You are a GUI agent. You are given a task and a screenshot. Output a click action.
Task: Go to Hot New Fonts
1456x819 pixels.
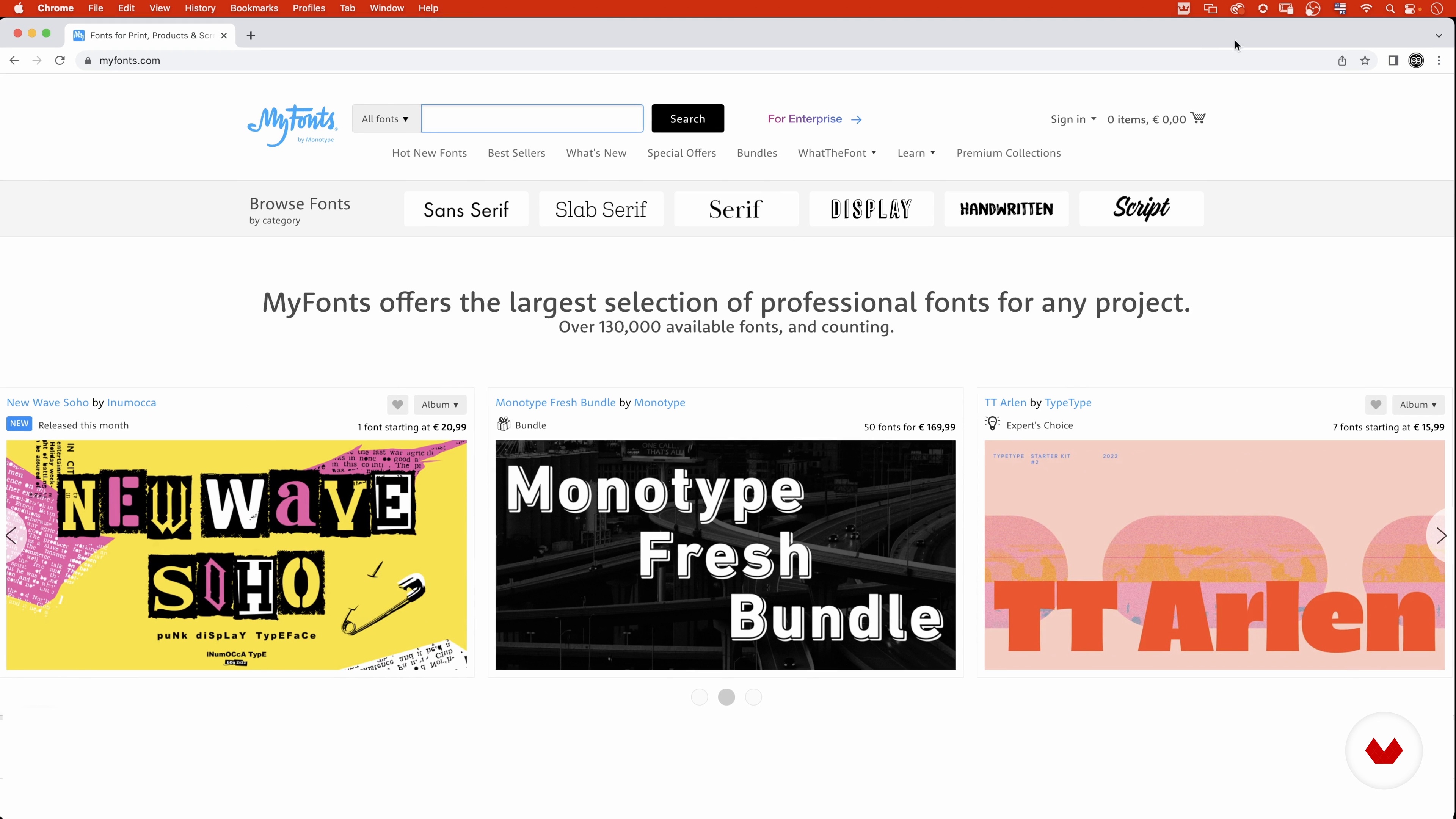tap(430, 153)
